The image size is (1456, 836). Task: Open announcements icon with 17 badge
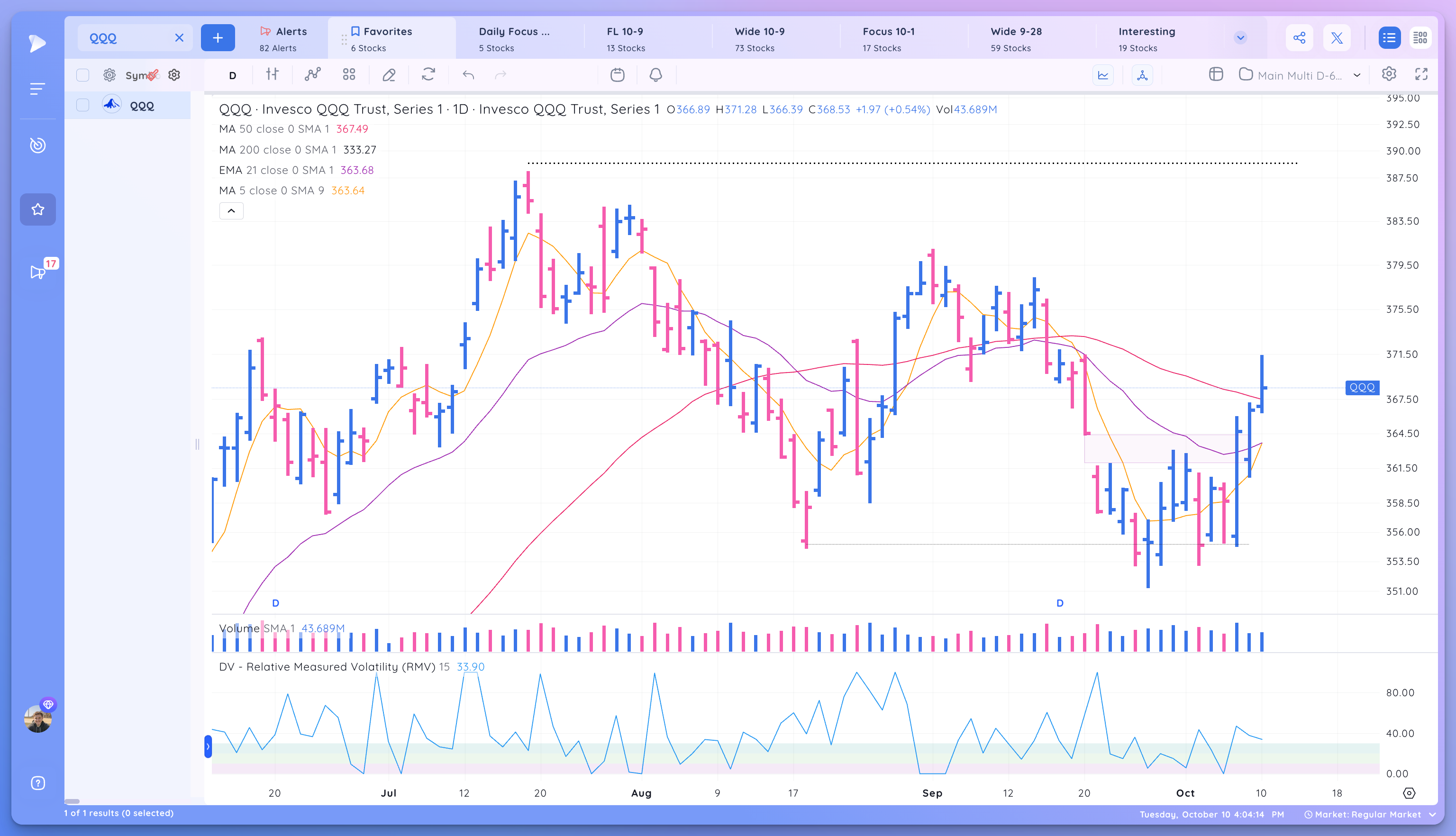click(x=39, y=271)
